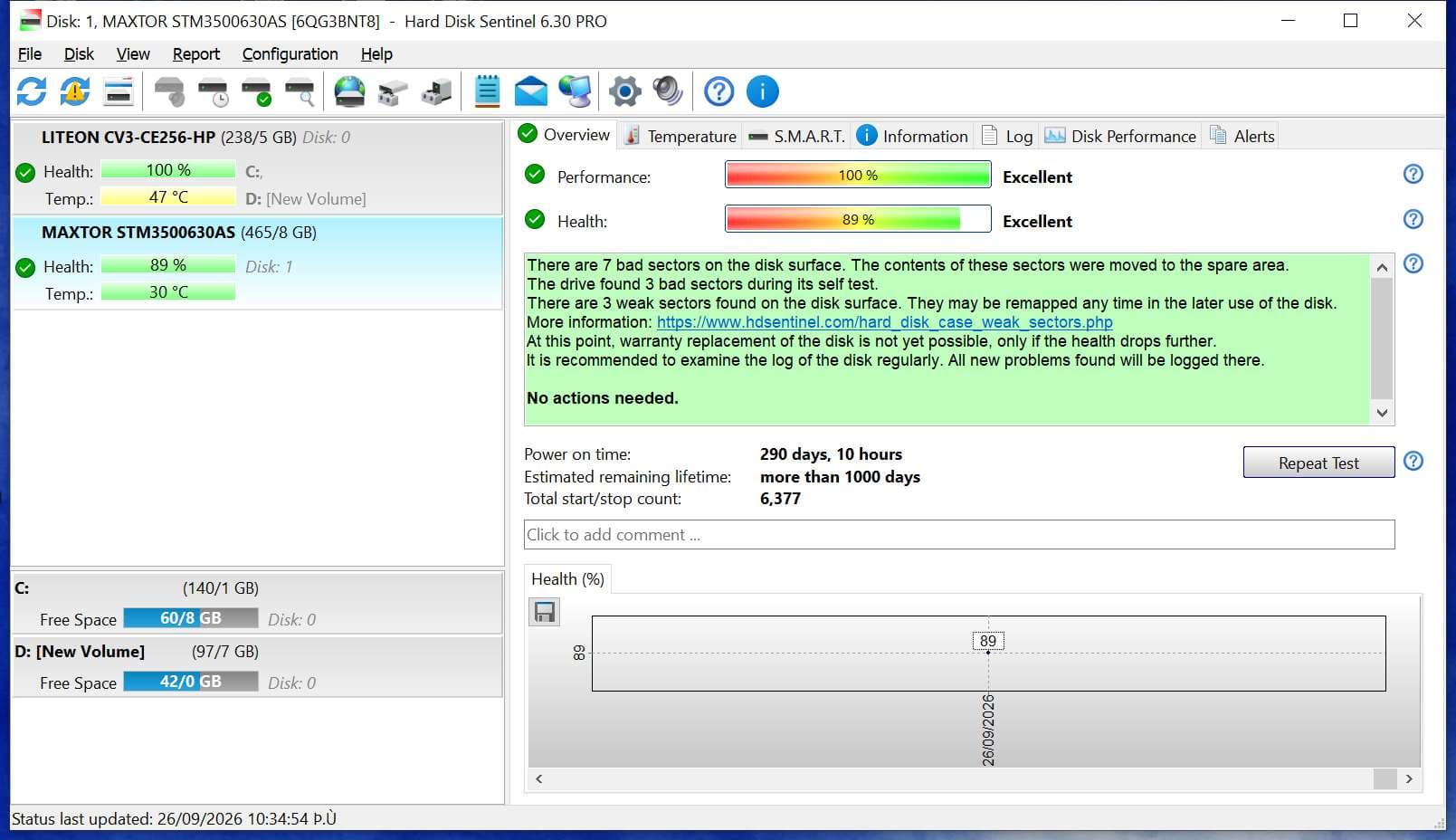The image size is (1456, 840).
Task: Open the Disk menu
Action: tap(79, 54)
